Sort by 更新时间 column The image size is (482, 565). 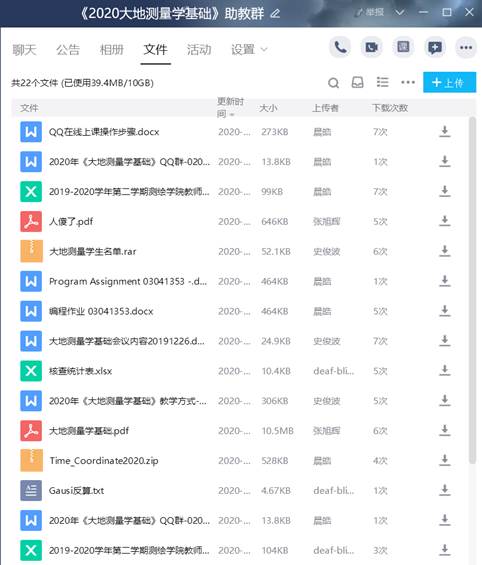click(x=230, y=108)
